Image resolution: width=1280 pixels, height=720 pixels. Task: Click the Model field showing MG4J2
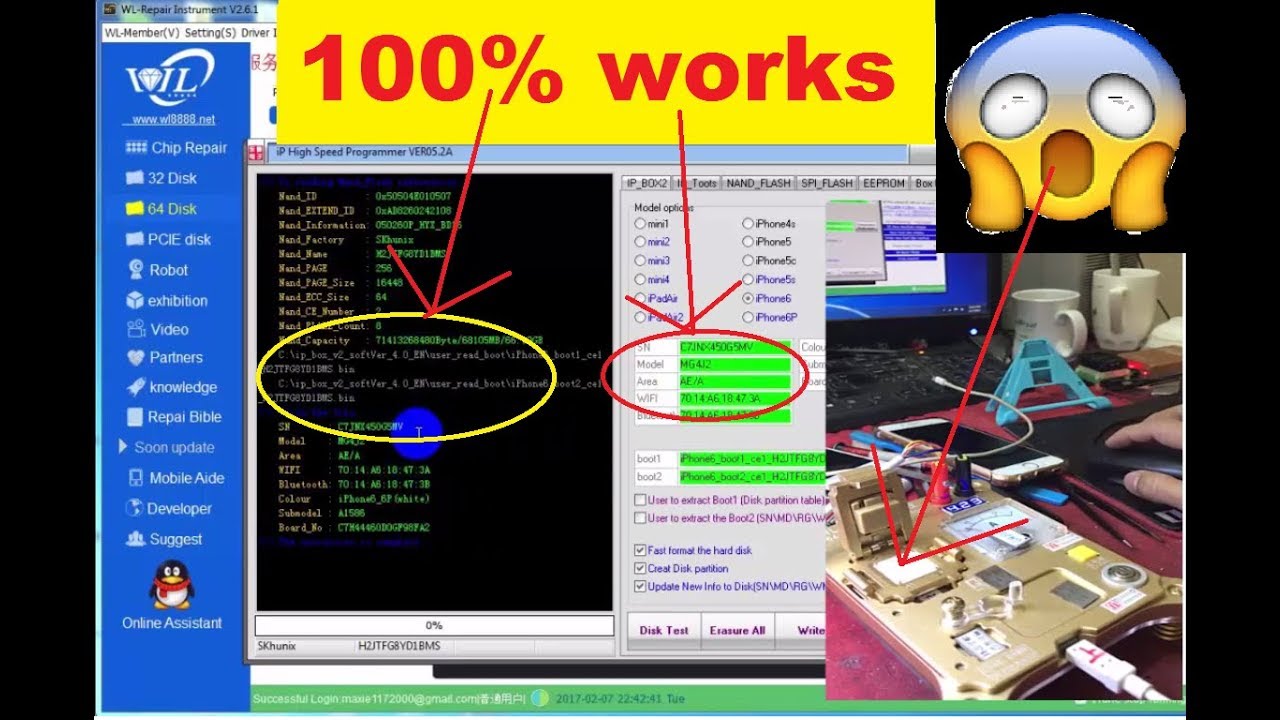(735, 364)
